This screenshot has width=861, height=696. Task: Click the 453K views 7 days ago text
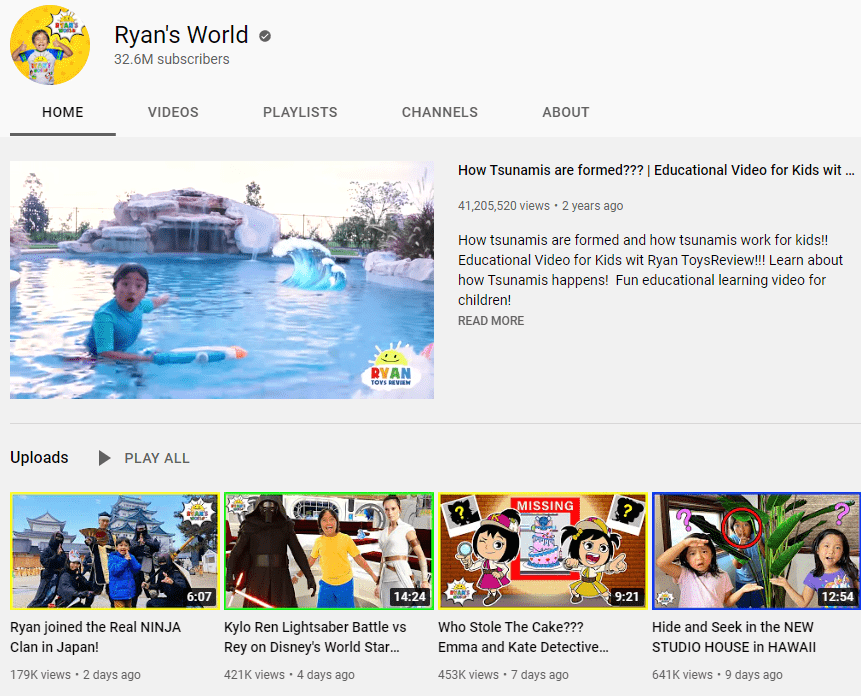pyautogui.click(x=503, y=675)
